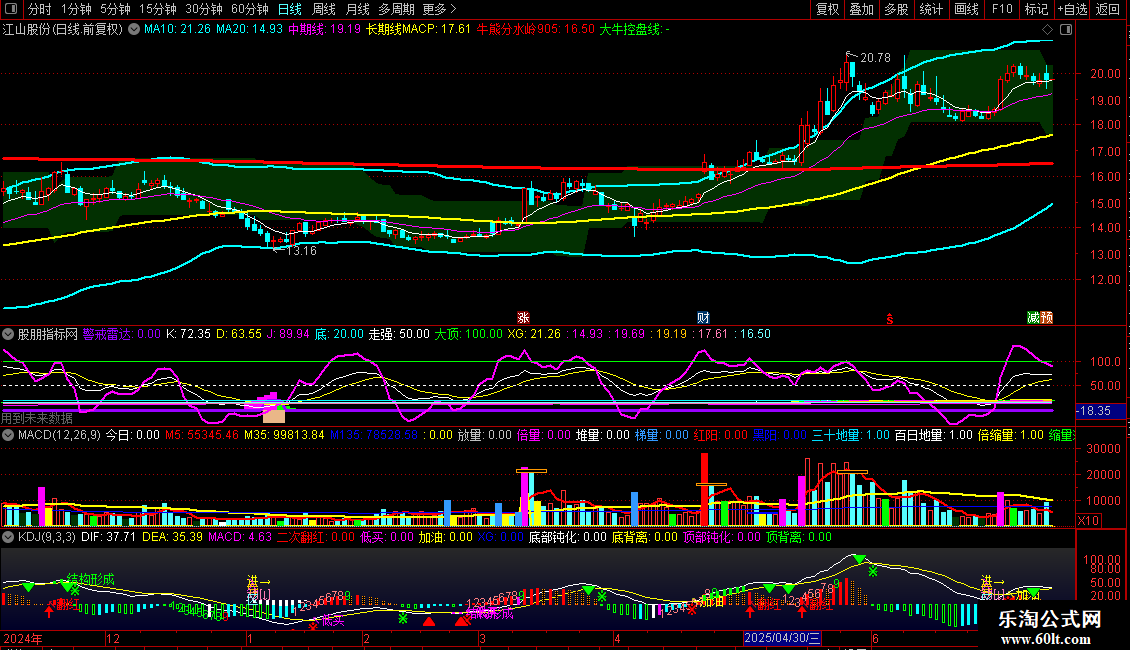Click the 大牛控盘线 label

(x=634, y=30)
